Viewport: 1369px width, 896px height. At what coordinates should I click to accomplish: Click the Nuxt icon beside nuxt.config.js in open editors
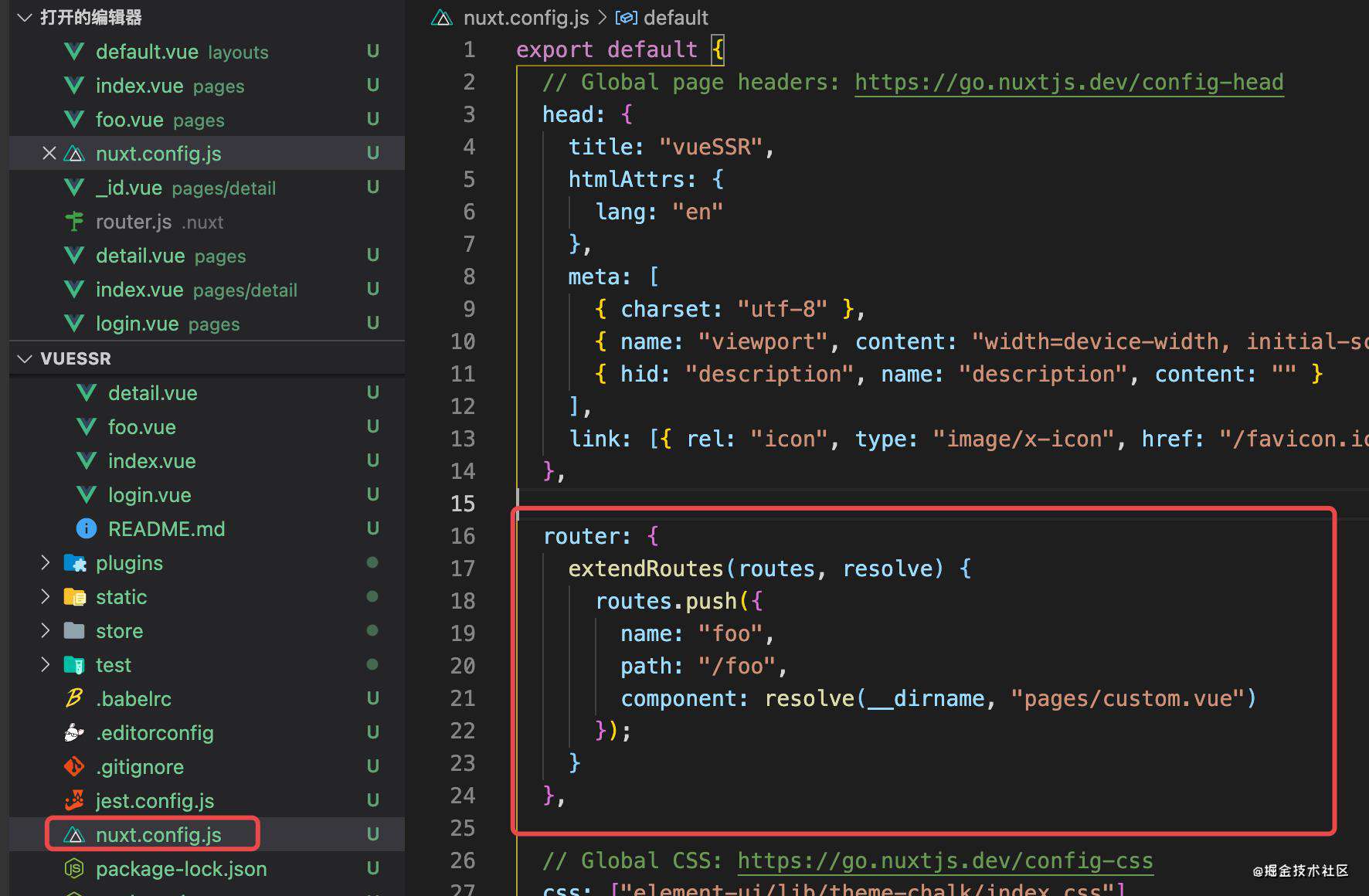pyautogui.click(x=74, y=154)
